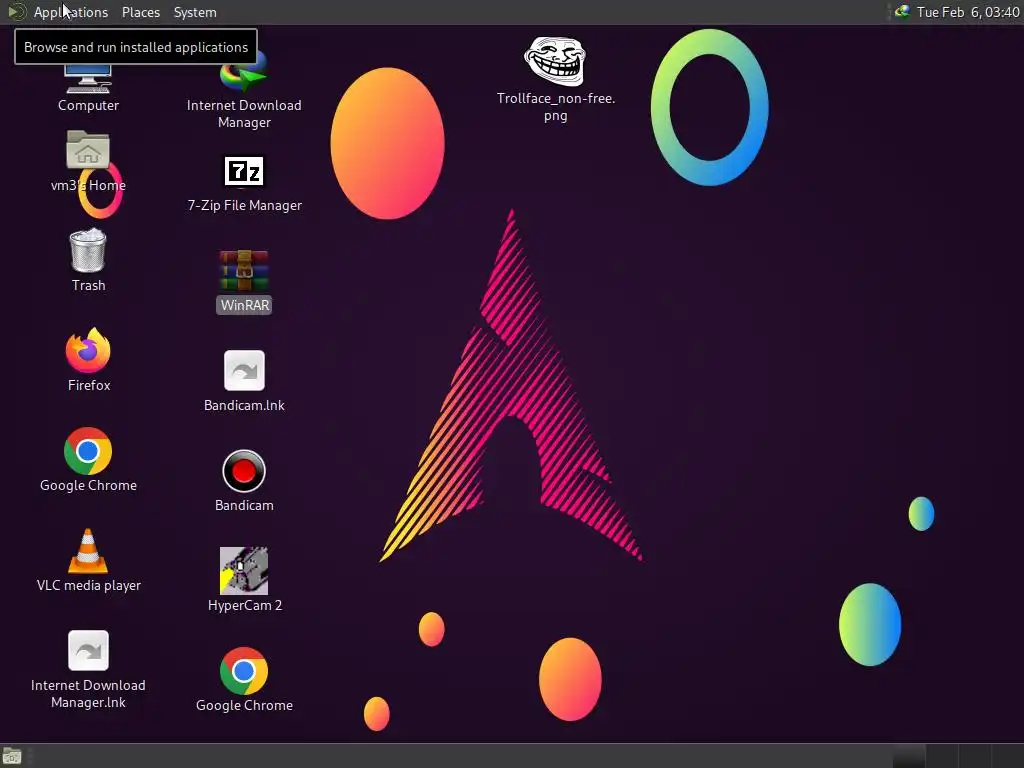Click the clock showing Tue Feb 6

(968, 12)
